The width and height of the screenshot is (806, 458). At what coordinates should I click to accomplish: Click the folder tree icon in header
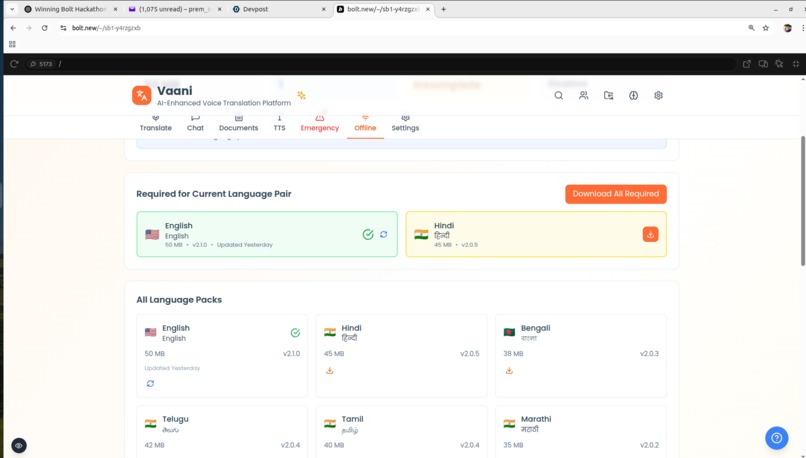(x=609, y=96)
